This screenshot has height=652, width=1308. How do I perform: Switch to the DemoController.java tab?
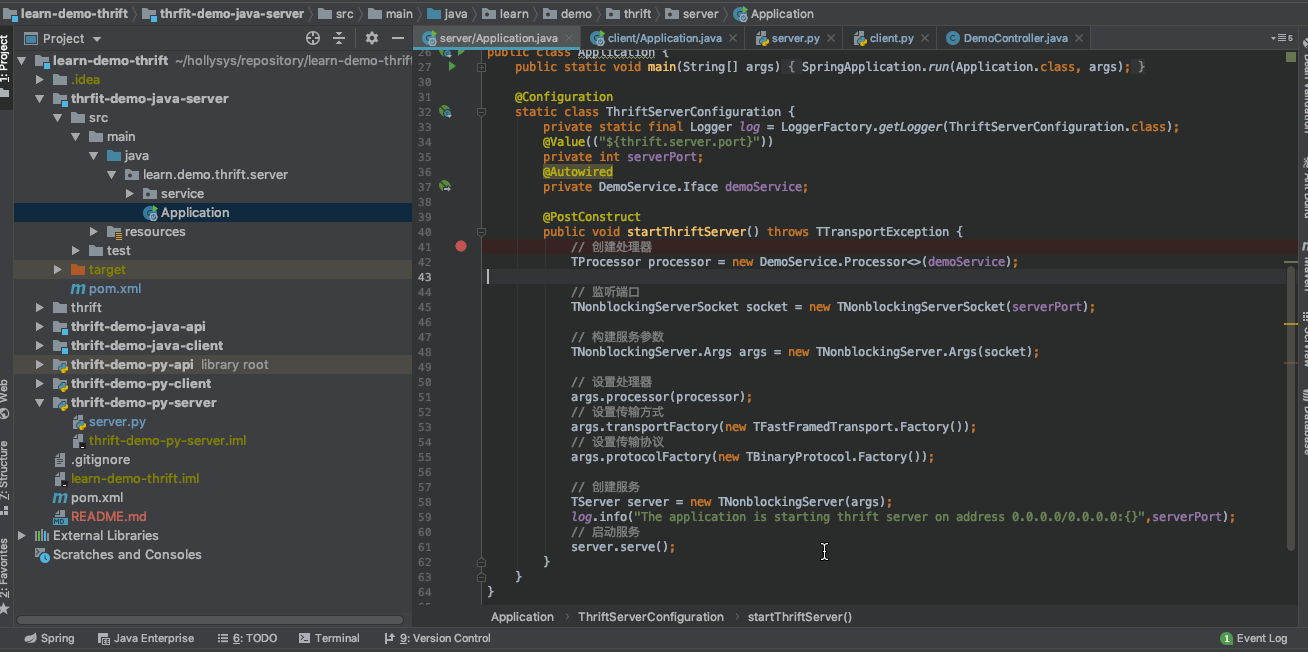click(1014, 39)
